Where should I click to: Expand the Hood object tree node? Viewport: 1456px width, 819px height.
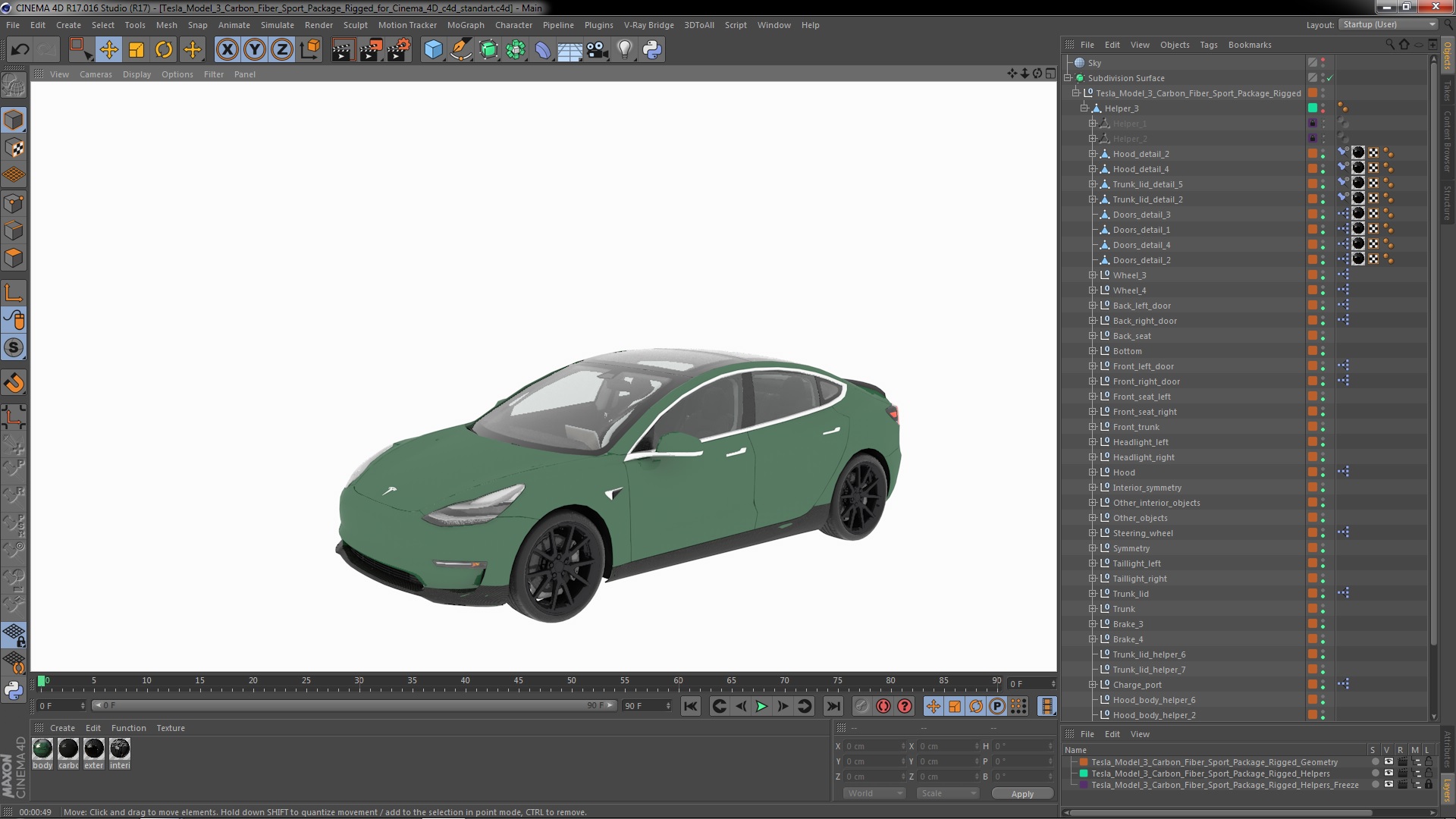1093,472
